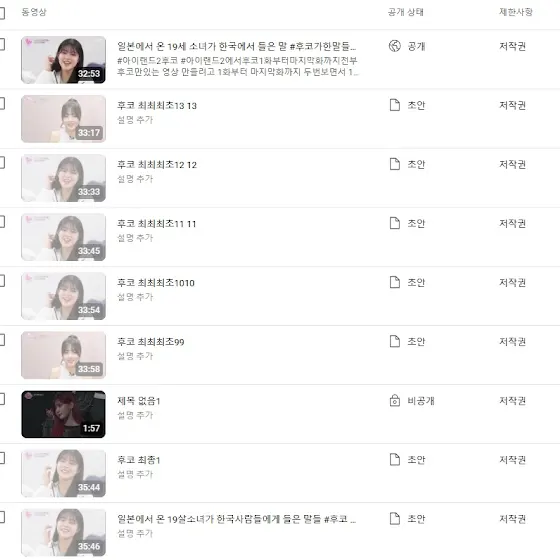The height and width of the screenshot is (560, 560).
Task: Click the 공개 상태 column header
Action: click(x=406, y=12)
